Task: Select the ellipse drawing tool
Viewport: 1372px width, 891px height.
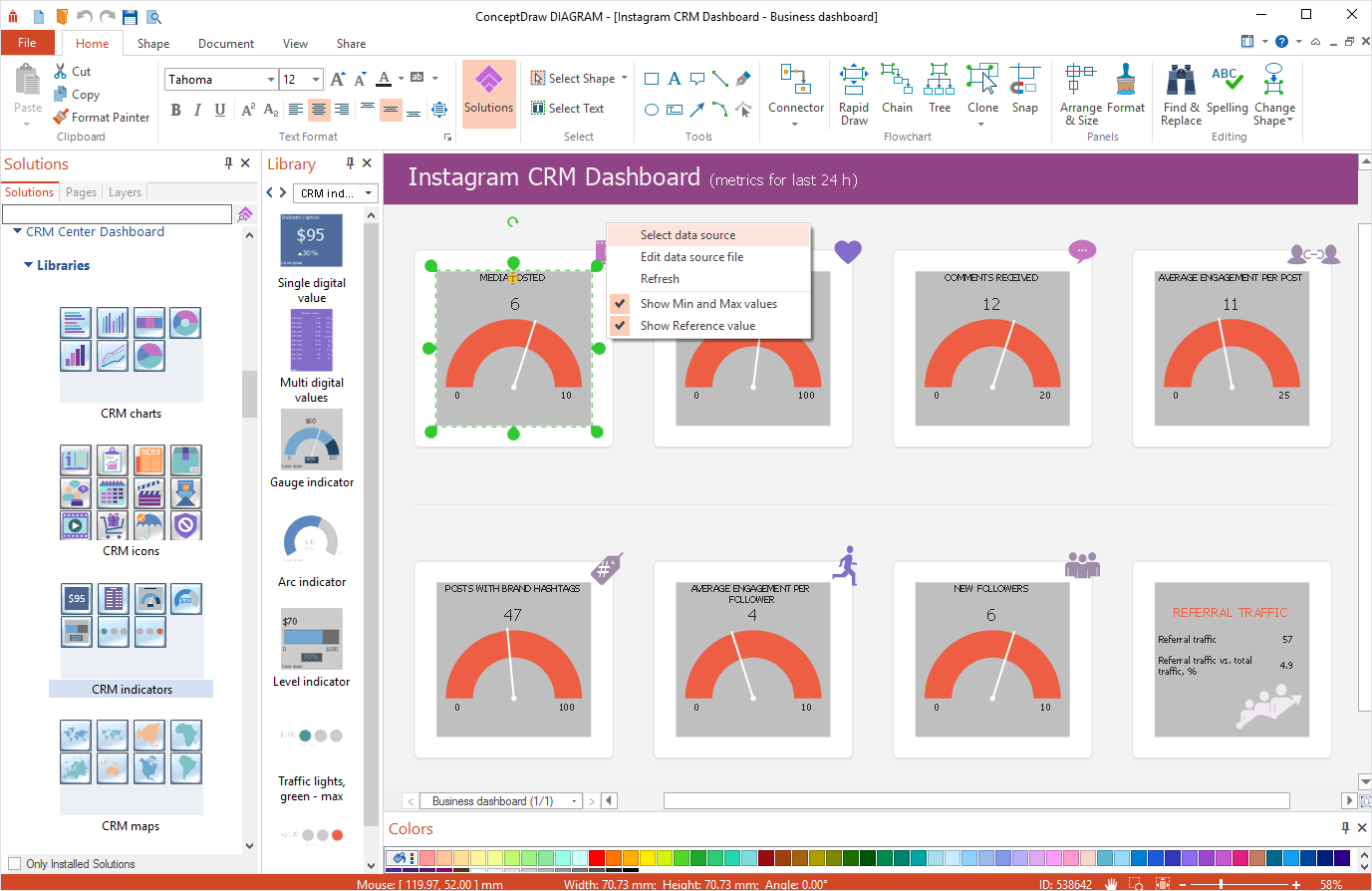Action: pyautogui.click(x=652, y=110)
